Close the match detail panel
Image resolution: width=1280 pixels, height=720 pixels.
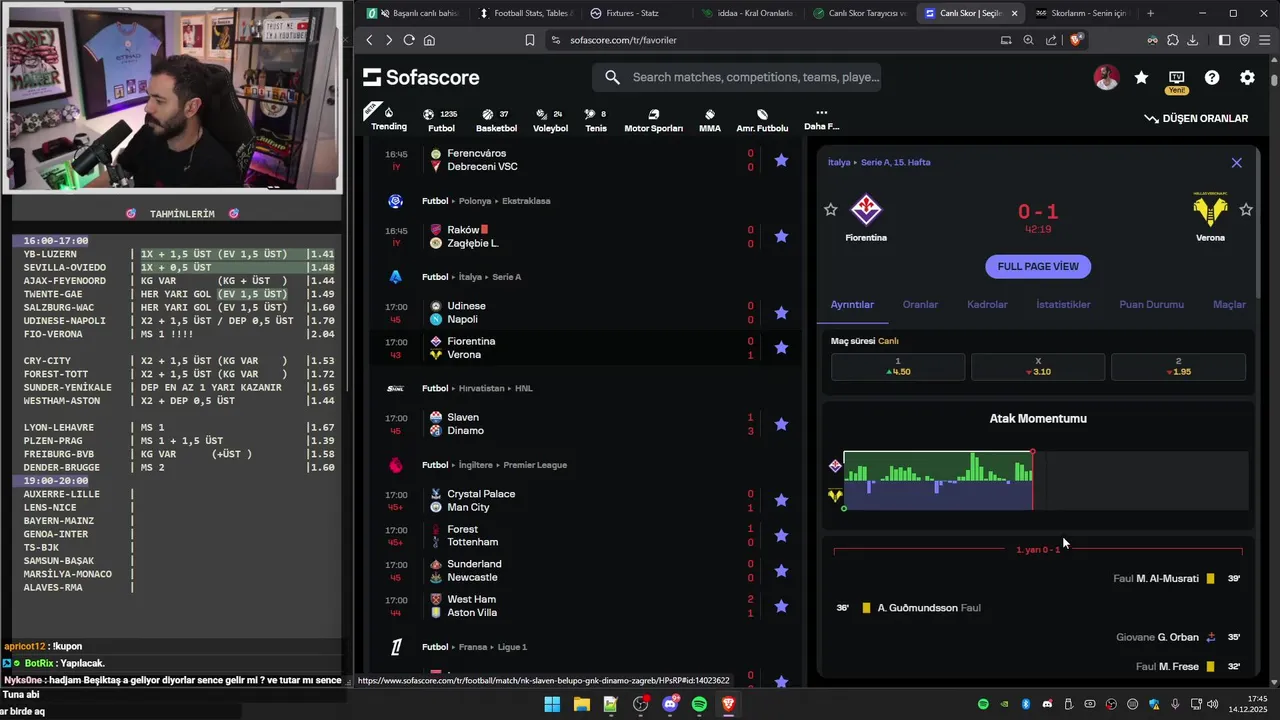[x=1236, y=163]
